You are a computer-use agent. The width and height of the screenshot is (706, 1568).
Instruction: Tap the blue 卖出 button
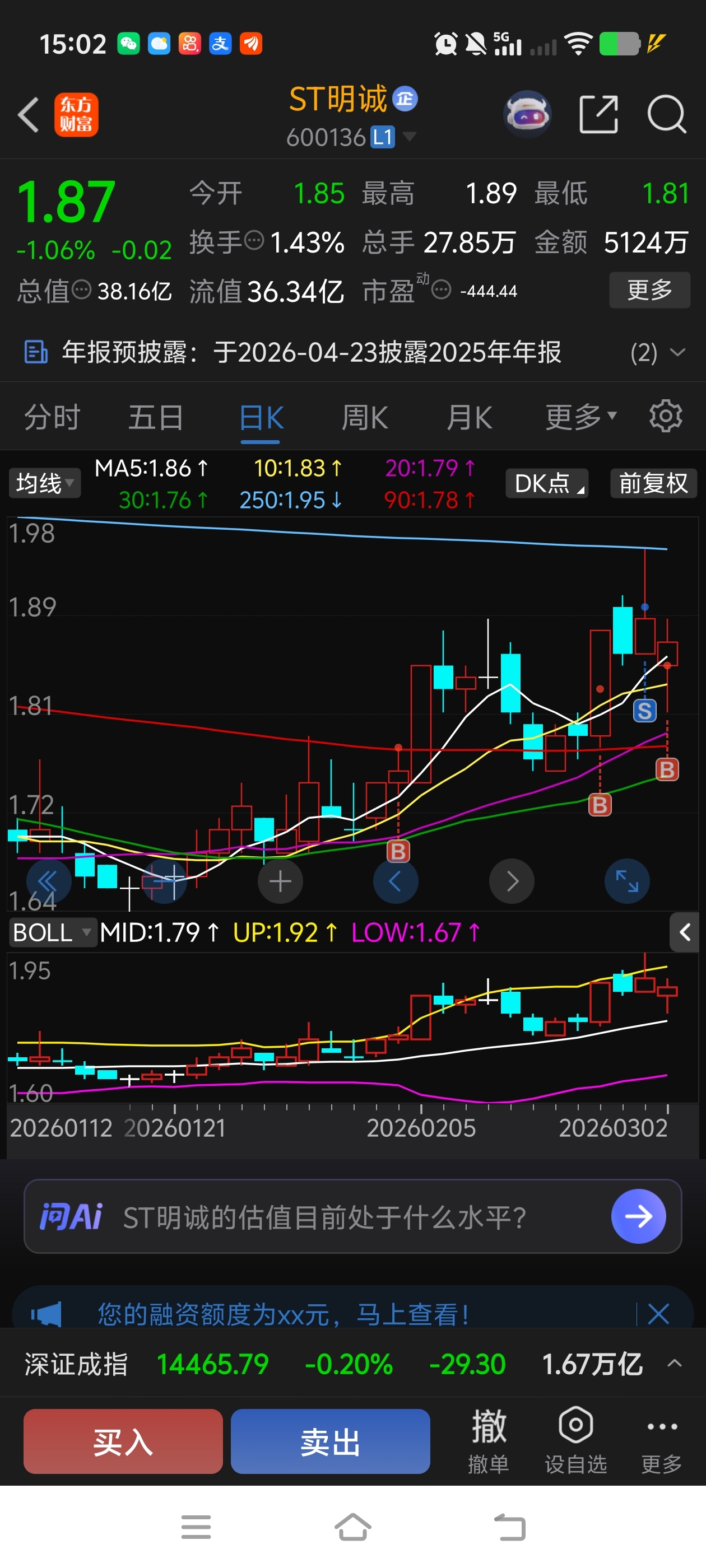tap(330, 1441)
